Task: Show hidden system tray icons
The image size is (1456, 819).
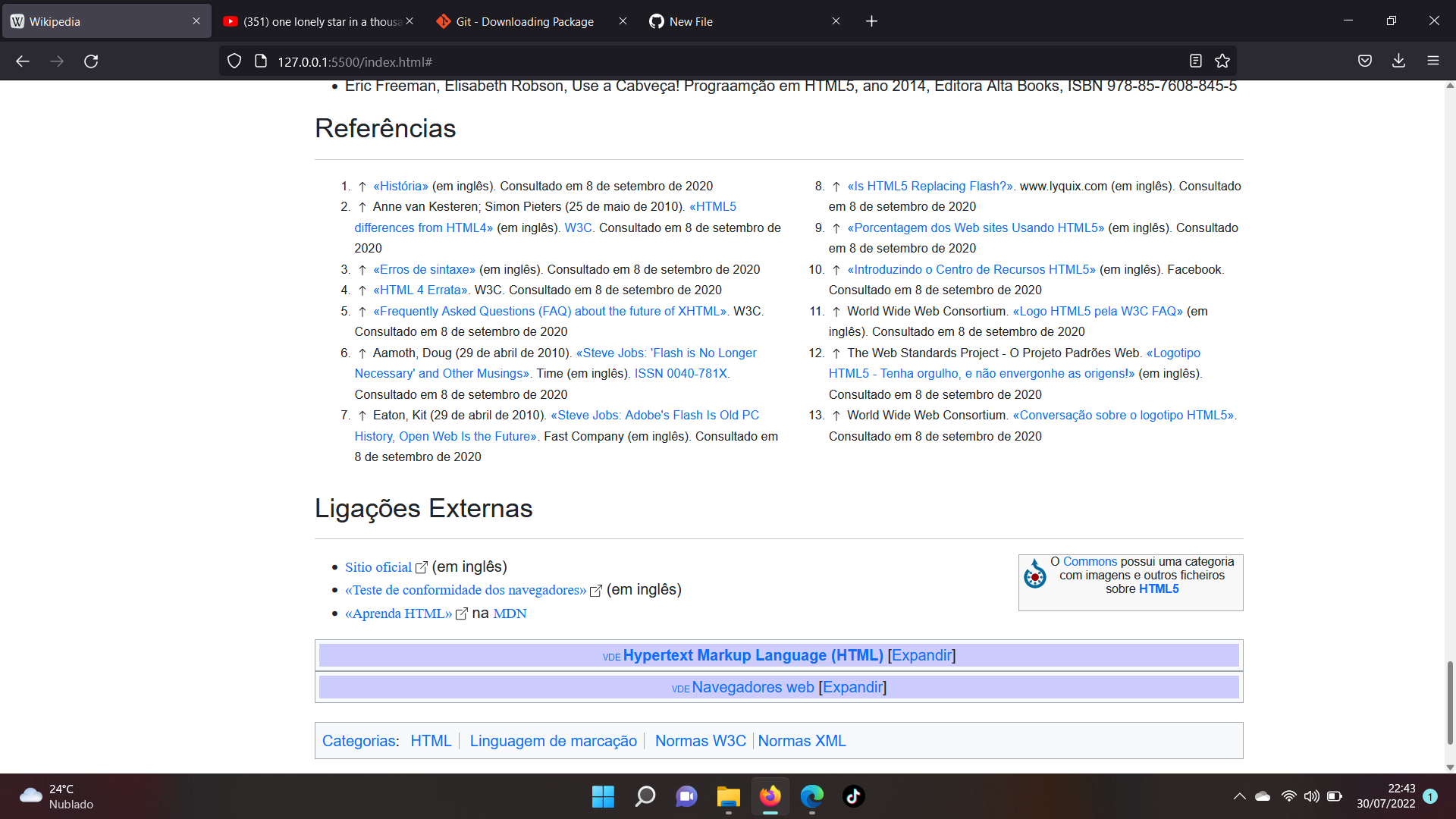Action: (x=1239, y=796)
